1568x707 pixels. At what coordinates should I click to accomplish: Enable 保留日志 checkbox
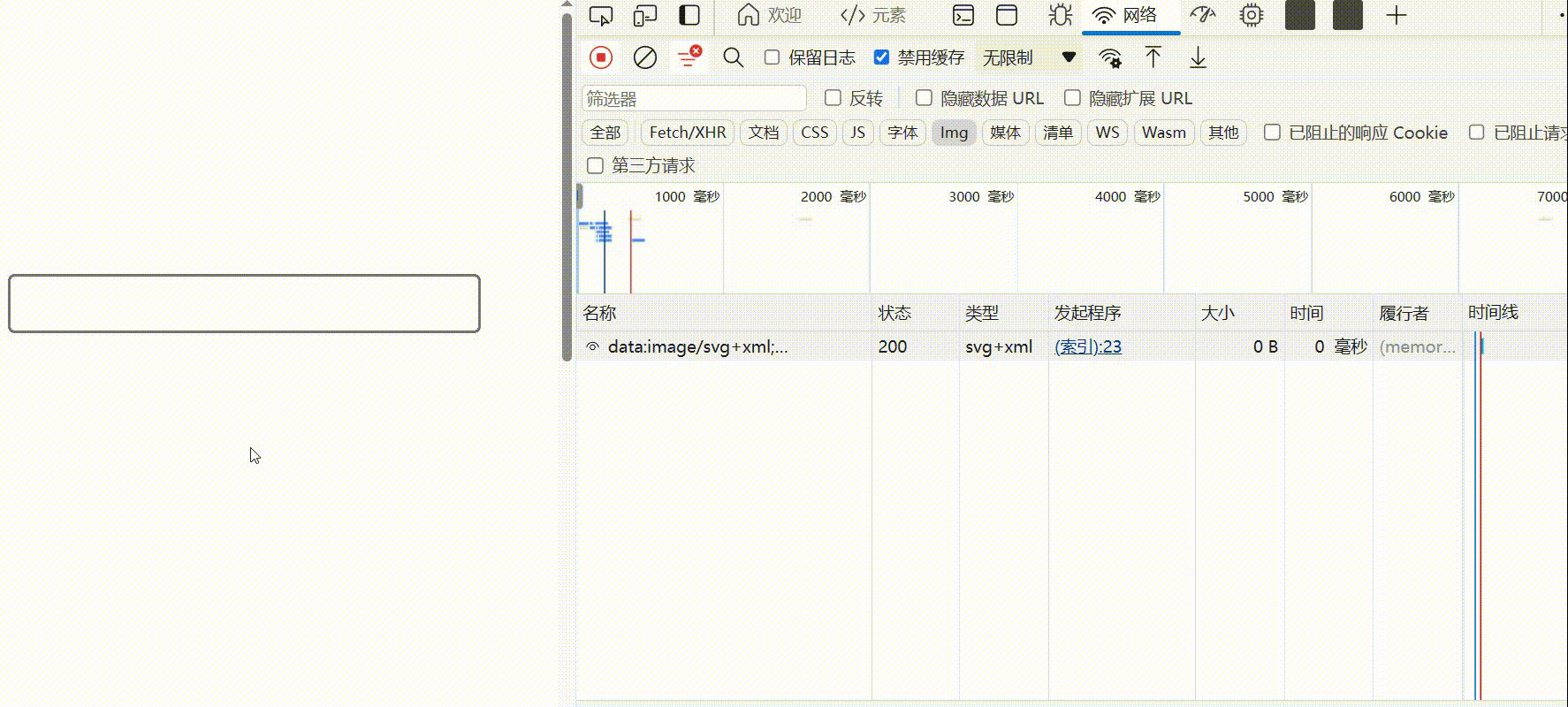772,57
